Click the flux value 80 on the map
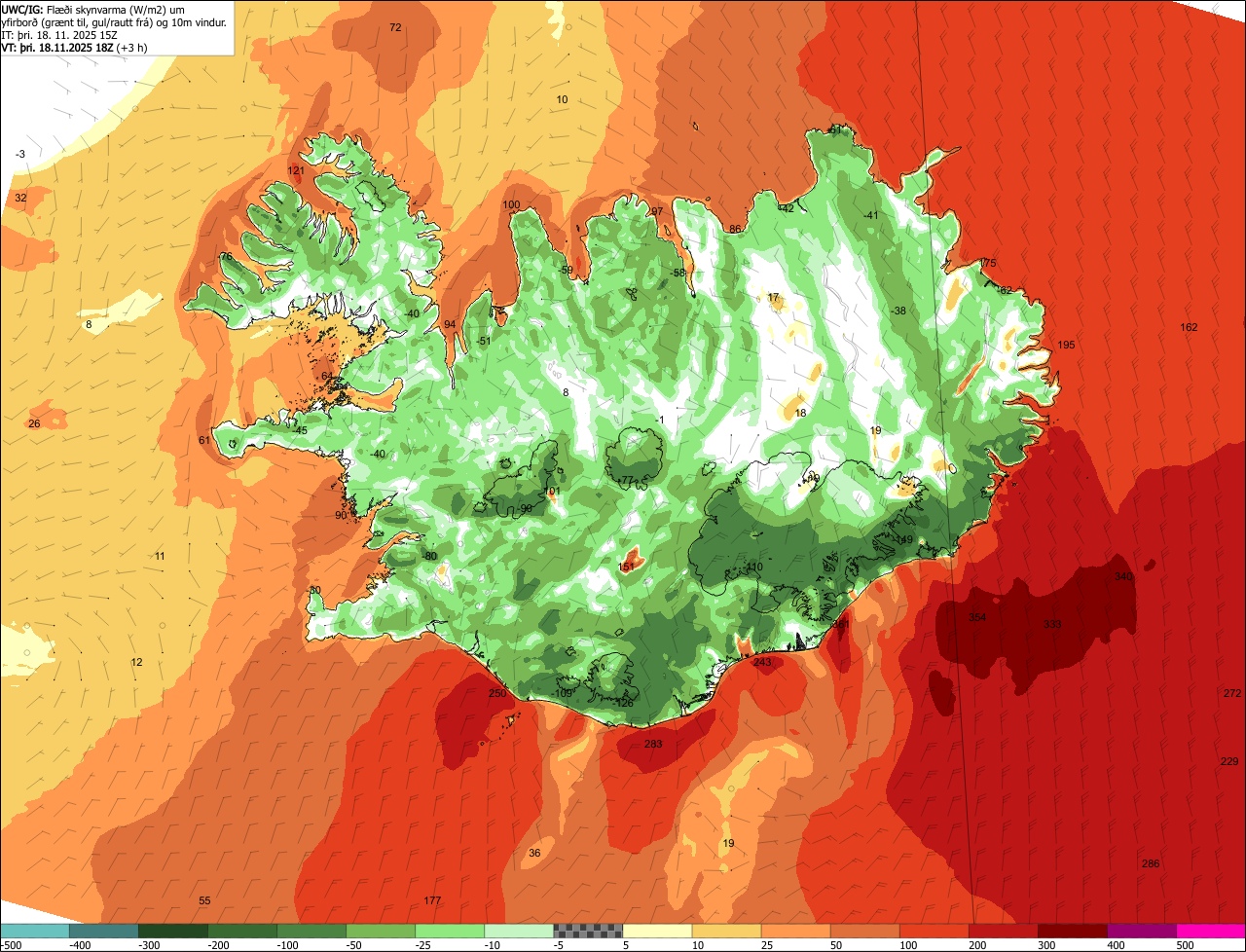This screenshot has height=952, width=1246. pyautogui.click(x=430, y=556)
